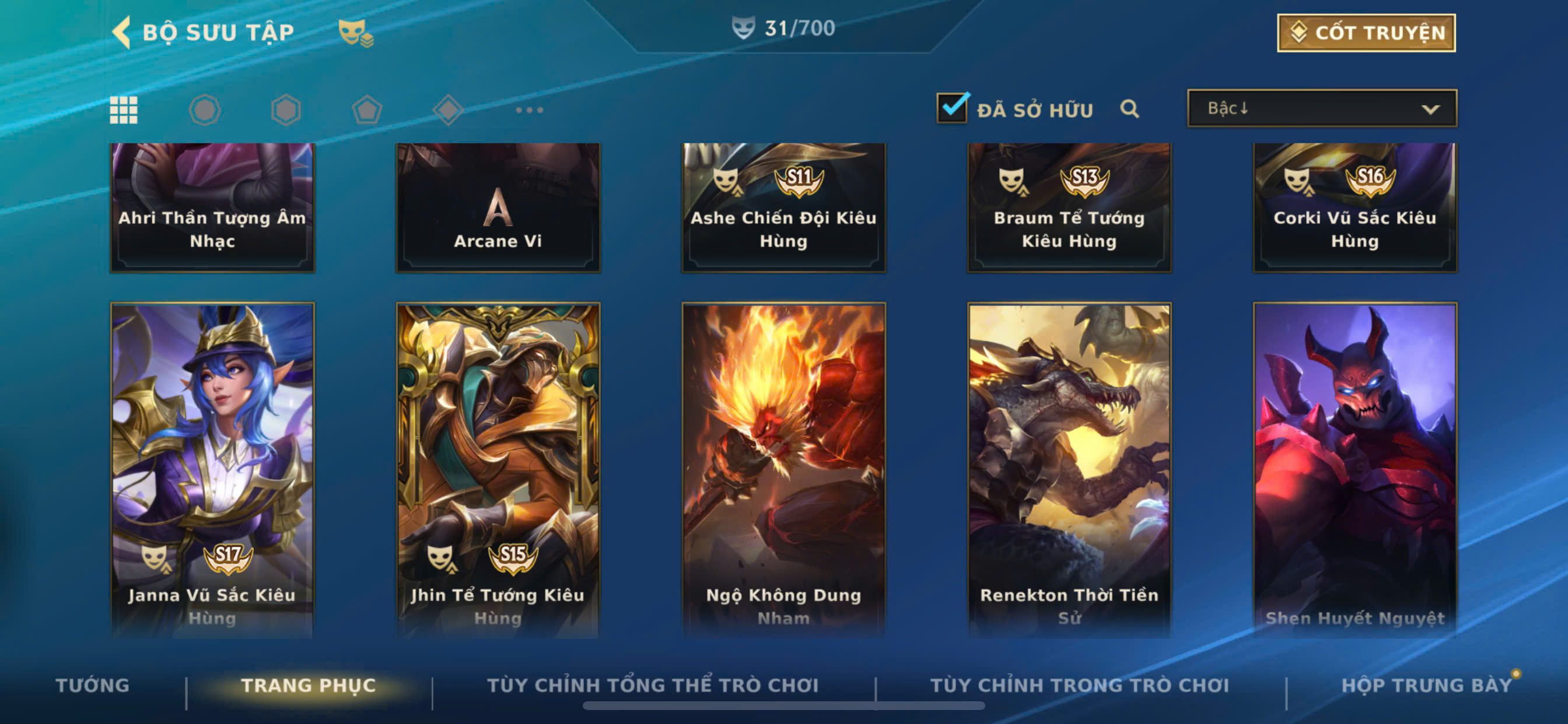1568x724 pixels.
Task: Uncheck the Đã Sở Hữu checkbox
Action: click(953, 107)
